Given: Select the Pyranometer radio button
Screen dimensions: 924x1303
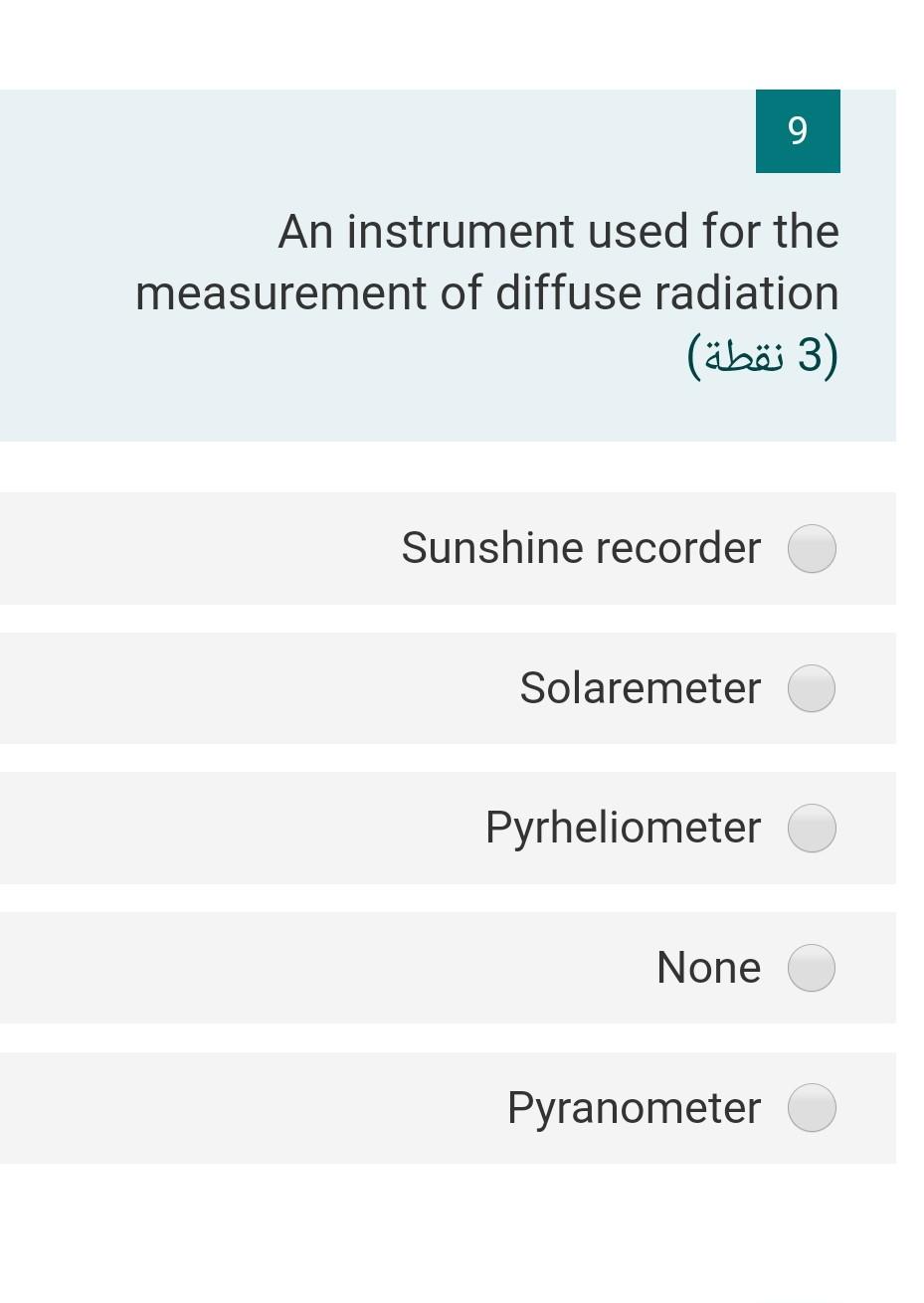Looking at the screenshot, I should click(812, 1107).
